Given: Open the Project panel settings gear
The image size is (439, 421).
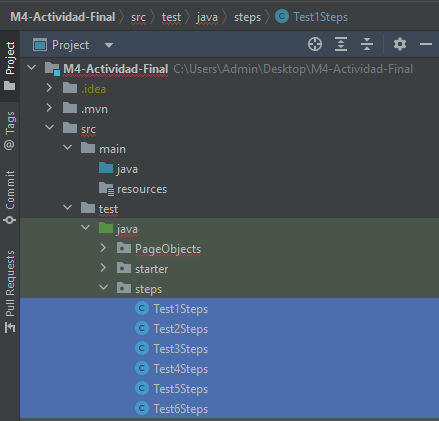Looking at the screenshot, I should click(x=400, y=44).
